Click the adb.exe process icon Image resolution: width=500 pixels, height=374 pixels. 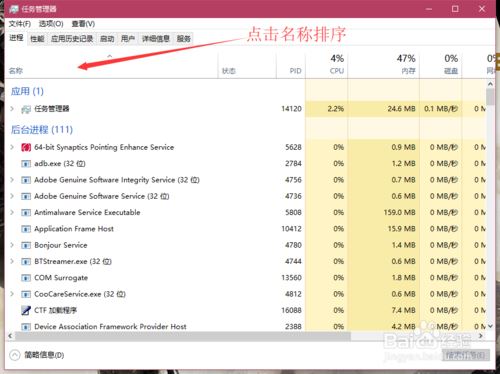coord(26,164)
